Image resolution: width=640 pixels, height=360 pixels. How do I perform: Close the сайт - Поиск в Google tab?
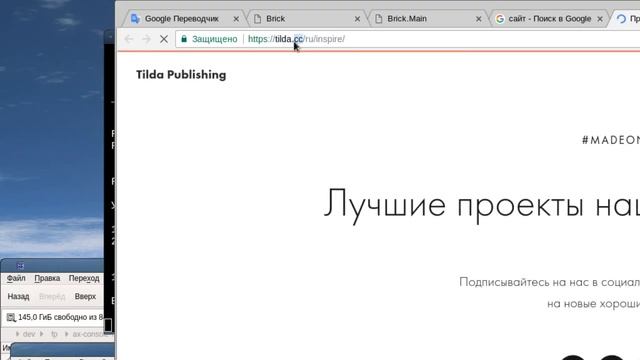(x=600, y=19)
